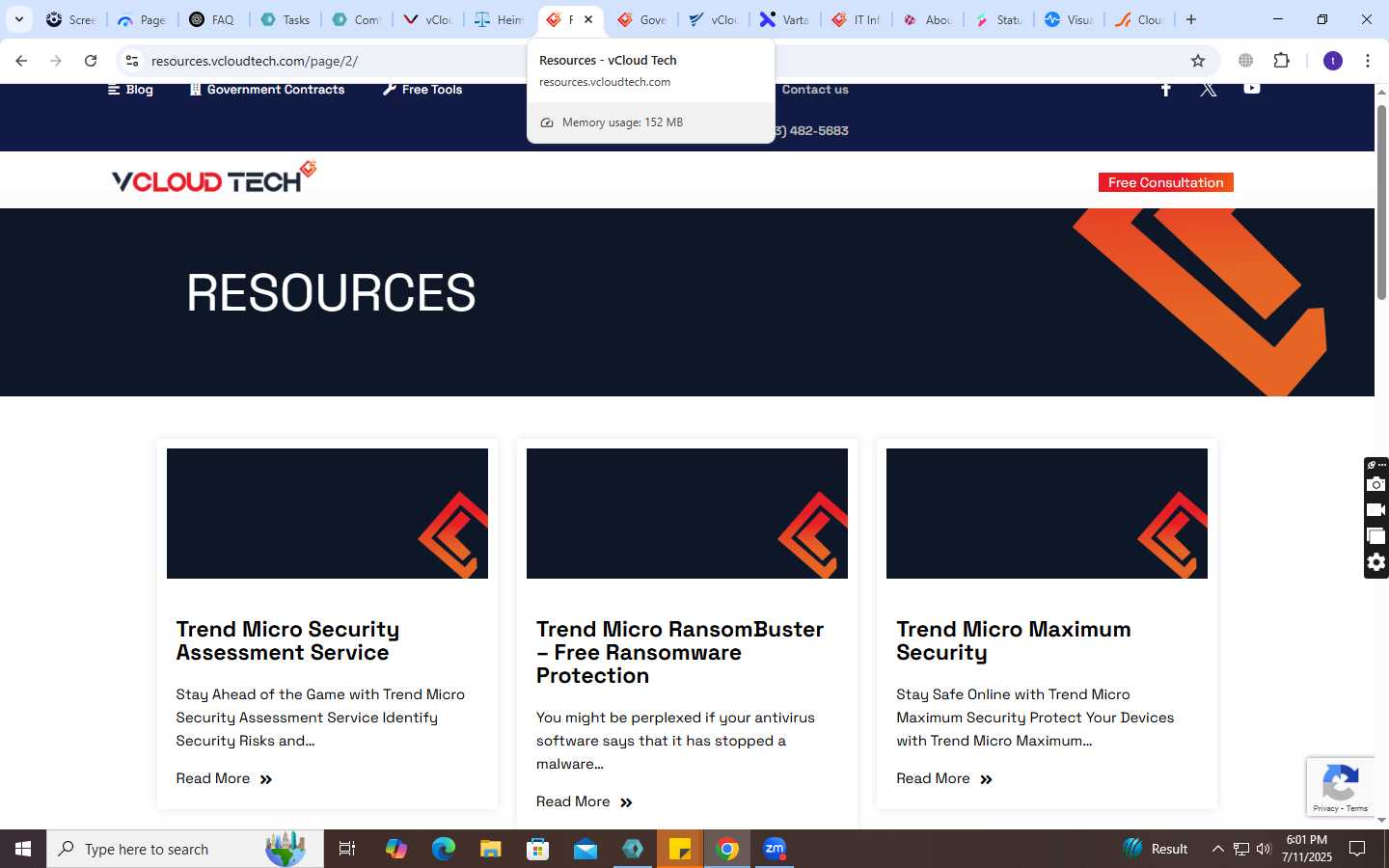Switch to the FAQ tab
The width and height of the screenshot is (1389, 868).
pyautogui.click(x=212, y=19)
